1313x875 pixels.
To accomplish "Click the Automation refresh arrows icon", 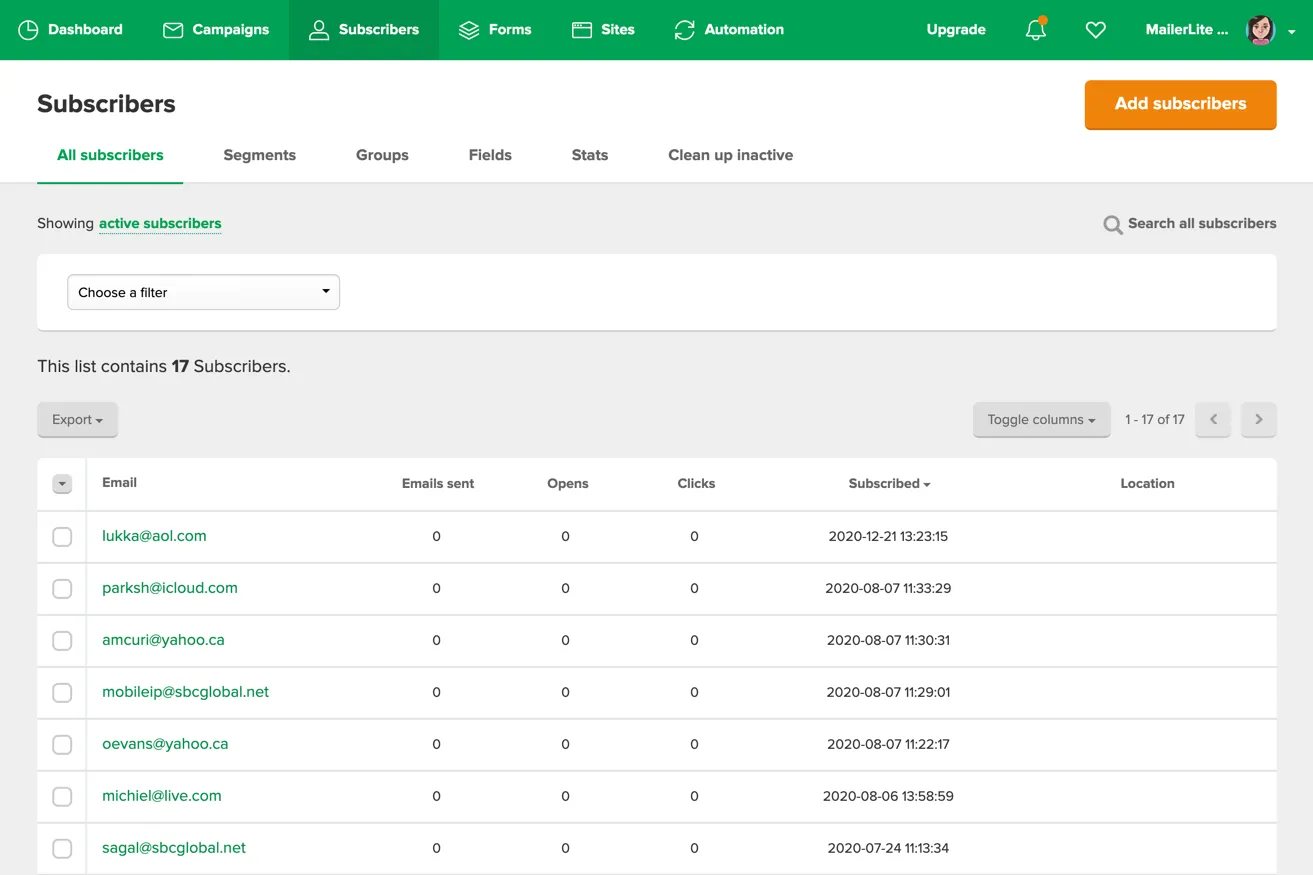I will (x=685, y=30).
